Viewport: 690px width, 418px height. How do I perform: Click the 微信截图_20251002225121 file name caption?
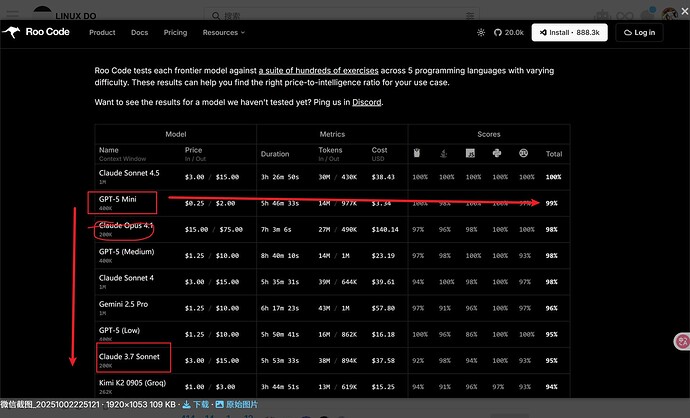50,404
